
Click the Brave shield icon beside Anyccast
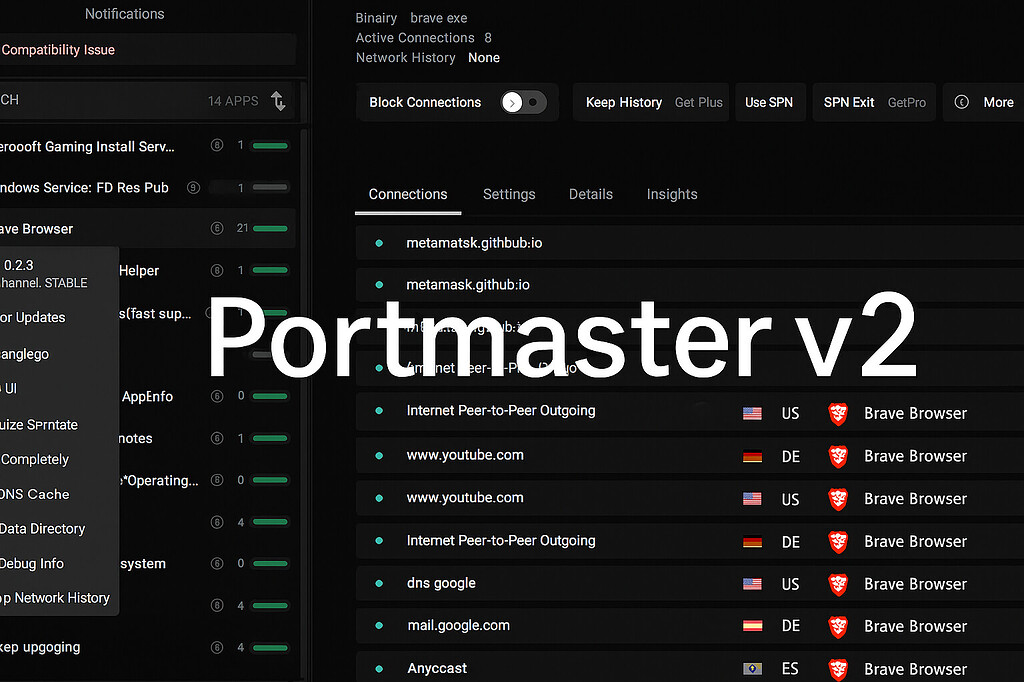coord(838,668)
